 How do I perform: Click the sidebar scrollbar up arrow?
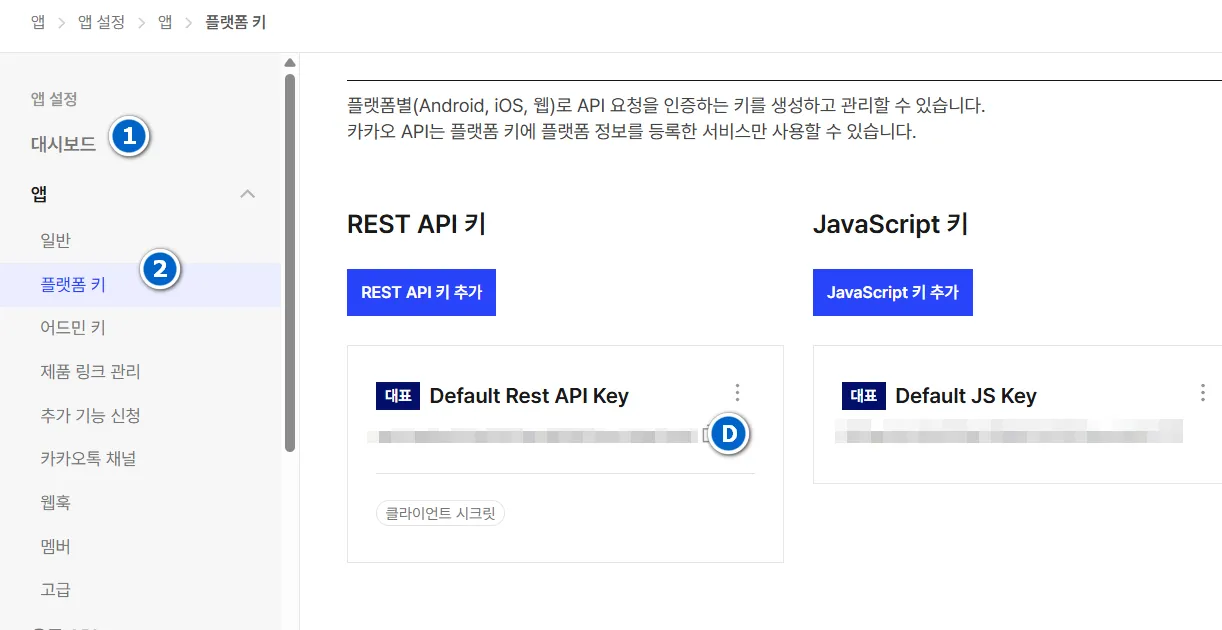pos(290,63)
